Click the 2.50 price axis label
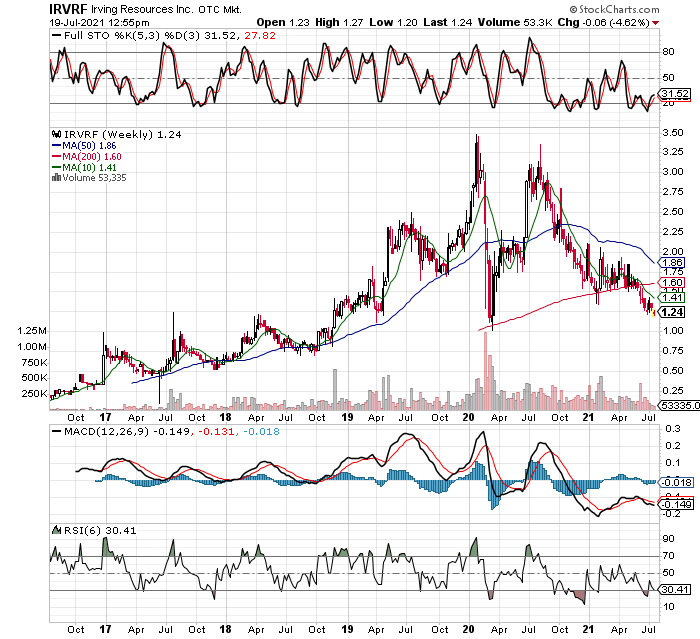Viewport: 700px width, 639px height. click(x=673, y=212)
